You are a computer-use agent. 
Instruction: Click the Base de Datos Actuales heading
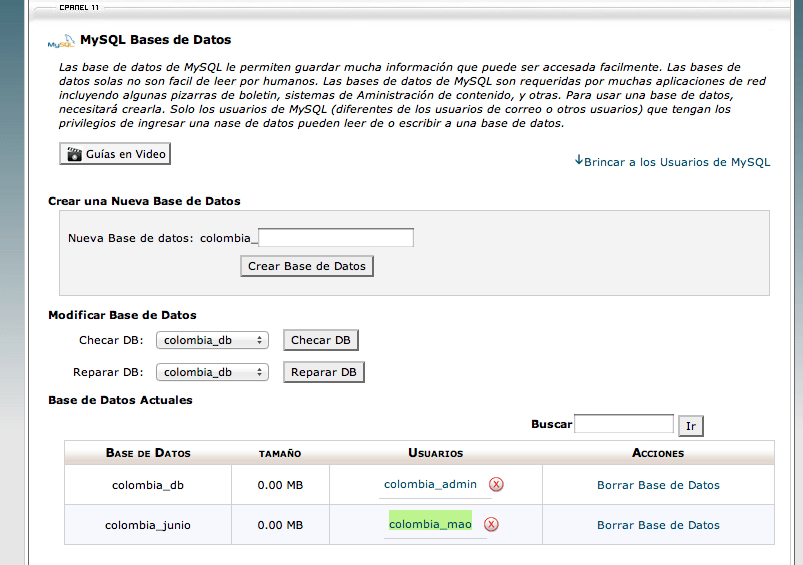[x=120, y=400]
